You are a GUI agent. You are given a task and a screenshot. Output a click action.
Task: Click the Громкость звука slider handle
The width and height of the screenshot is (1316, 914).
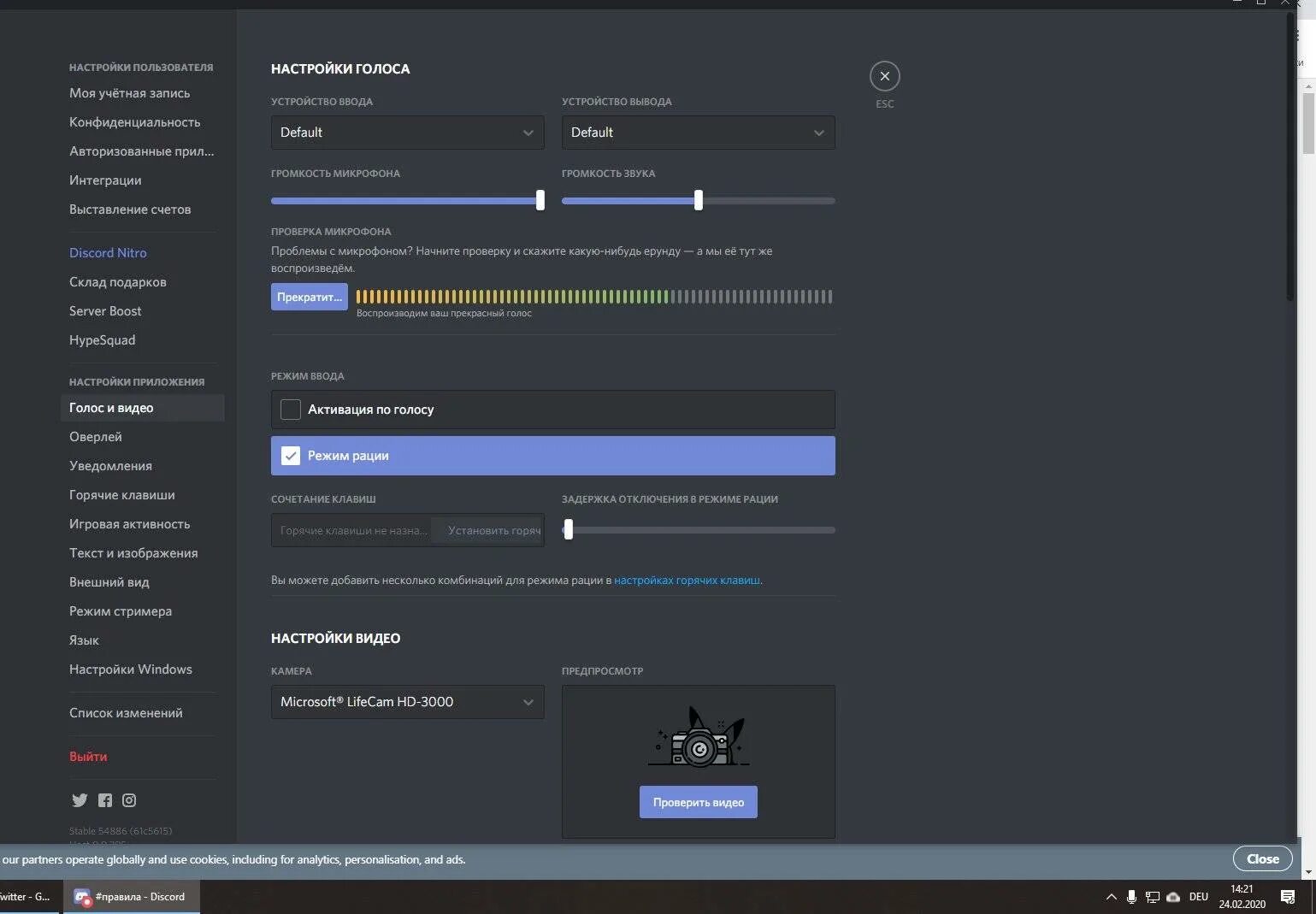(x=699, y=200)
